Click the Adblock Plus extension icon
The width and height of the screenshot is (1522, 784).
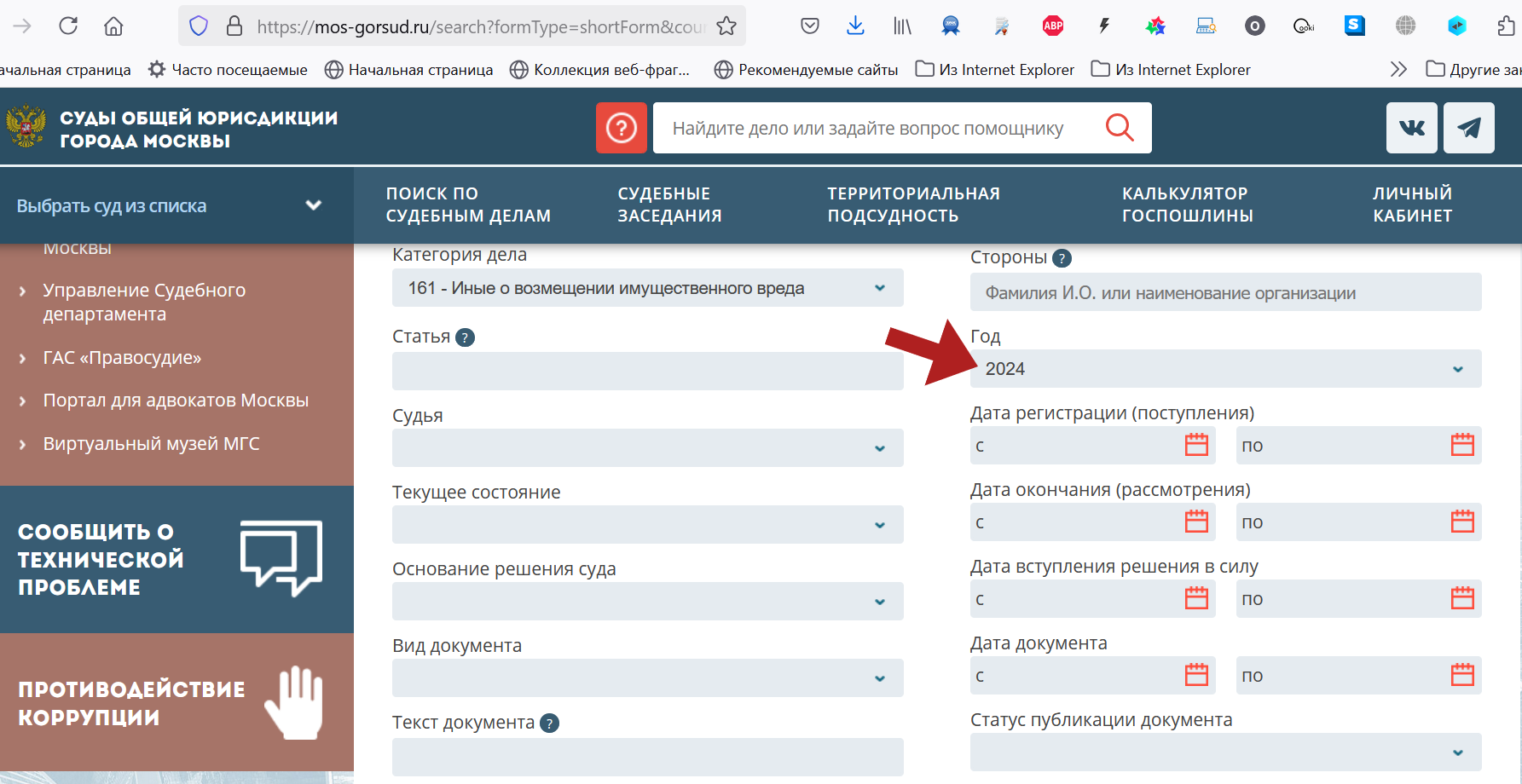[1053, 26]
